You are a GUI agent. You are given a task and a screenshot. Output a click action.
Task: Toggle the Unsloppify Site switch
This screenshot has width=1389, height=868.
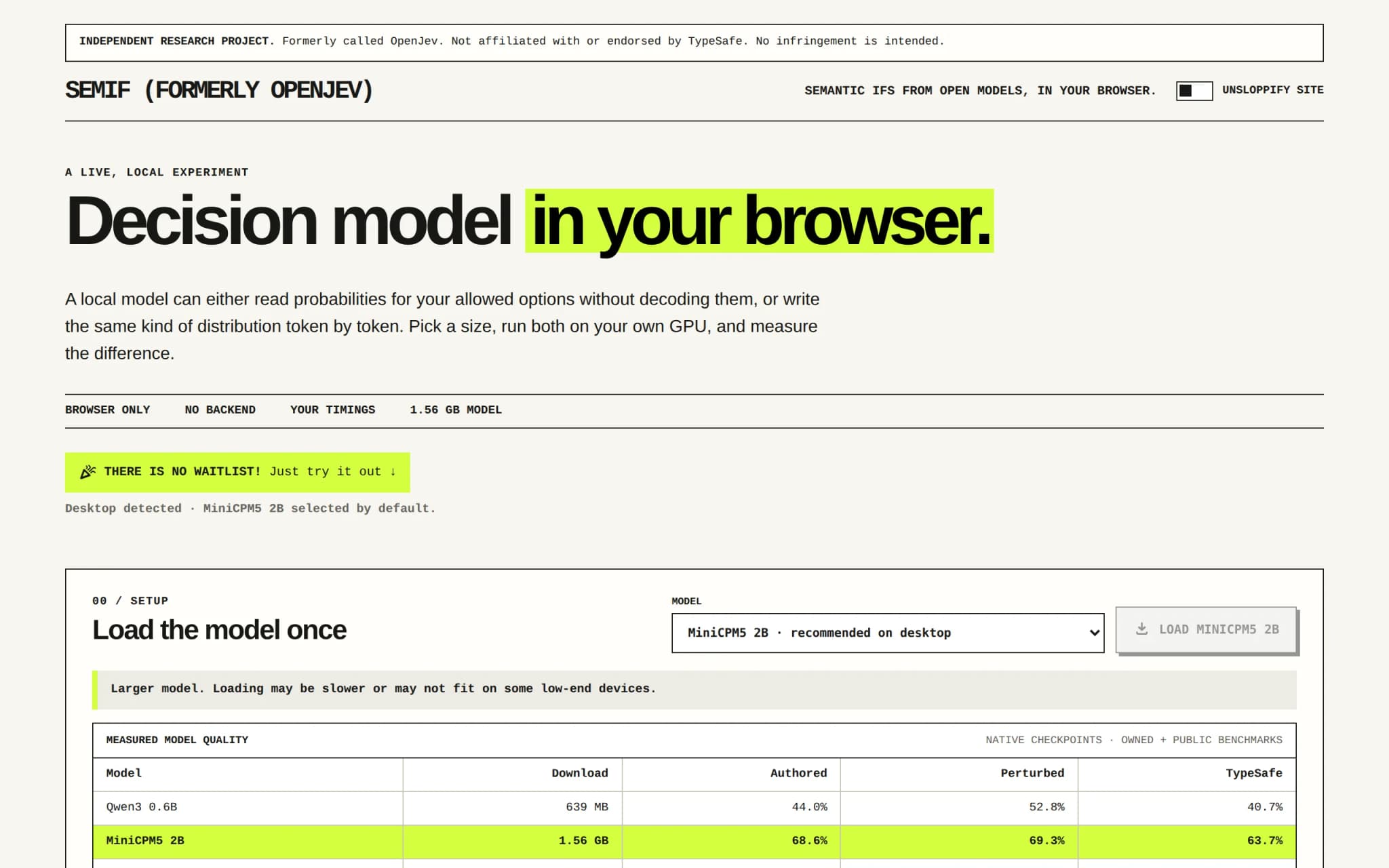tap(1194, 90)
